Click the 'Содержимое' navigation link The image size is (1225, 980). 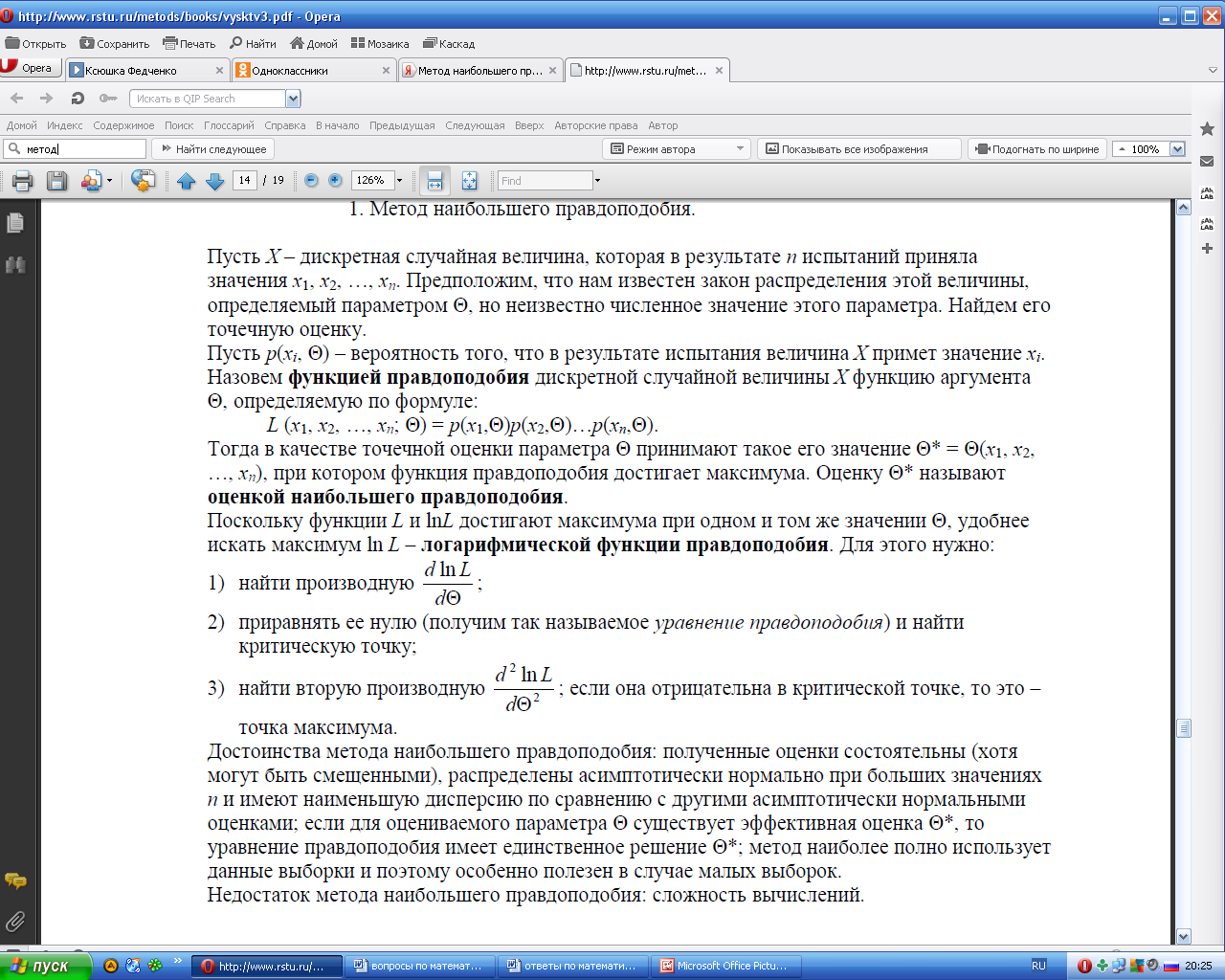coord(123,125)
